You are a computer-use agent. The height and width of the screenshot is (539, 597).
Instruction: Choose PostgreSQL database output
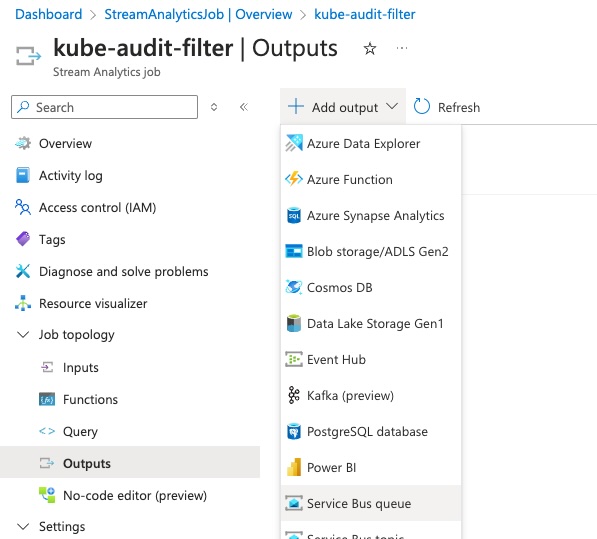coord(371,431)
